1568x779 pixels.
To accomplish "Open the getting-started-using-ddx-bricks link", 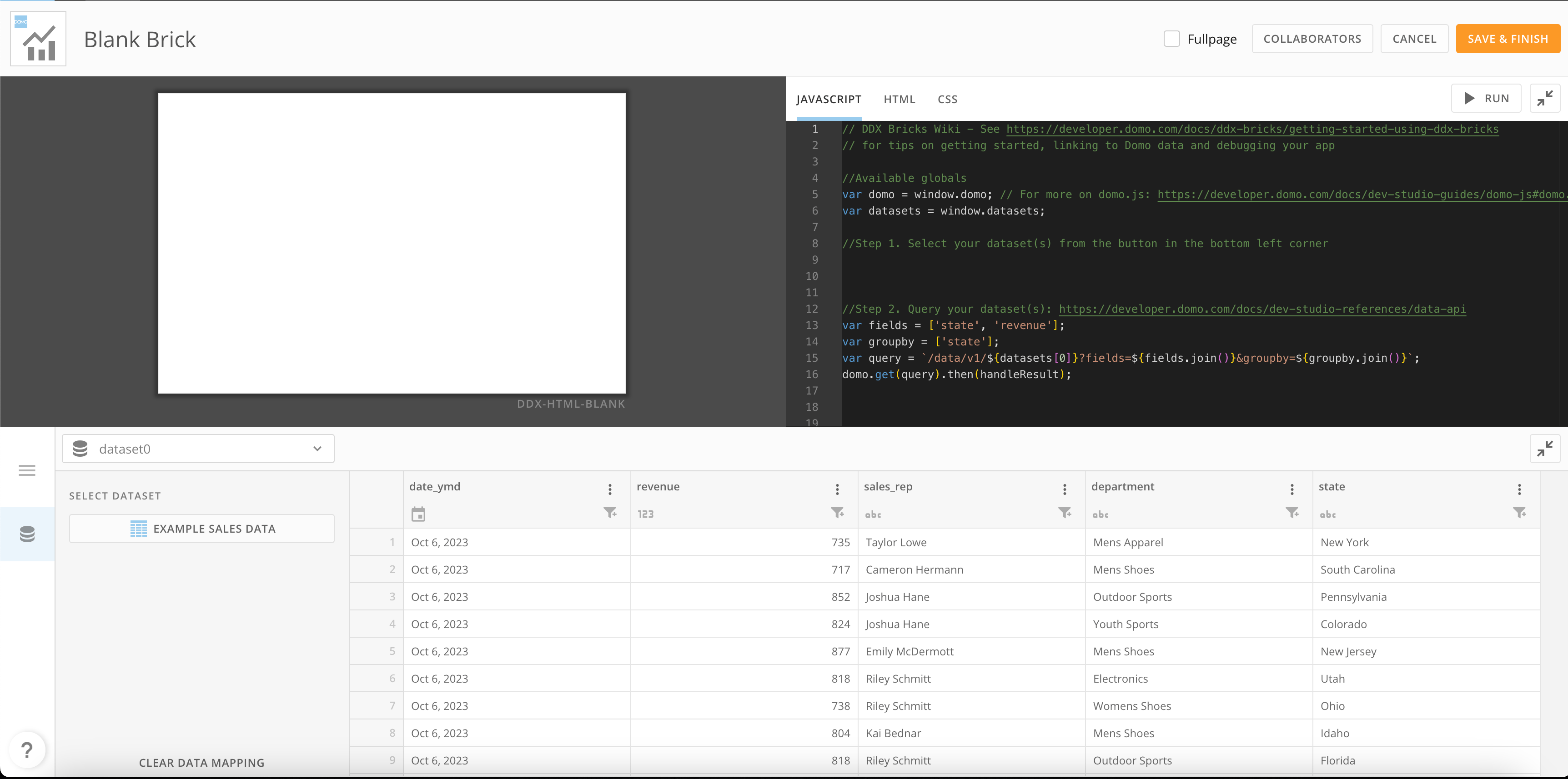I will pyautogui.click(x=1252, y=129).
